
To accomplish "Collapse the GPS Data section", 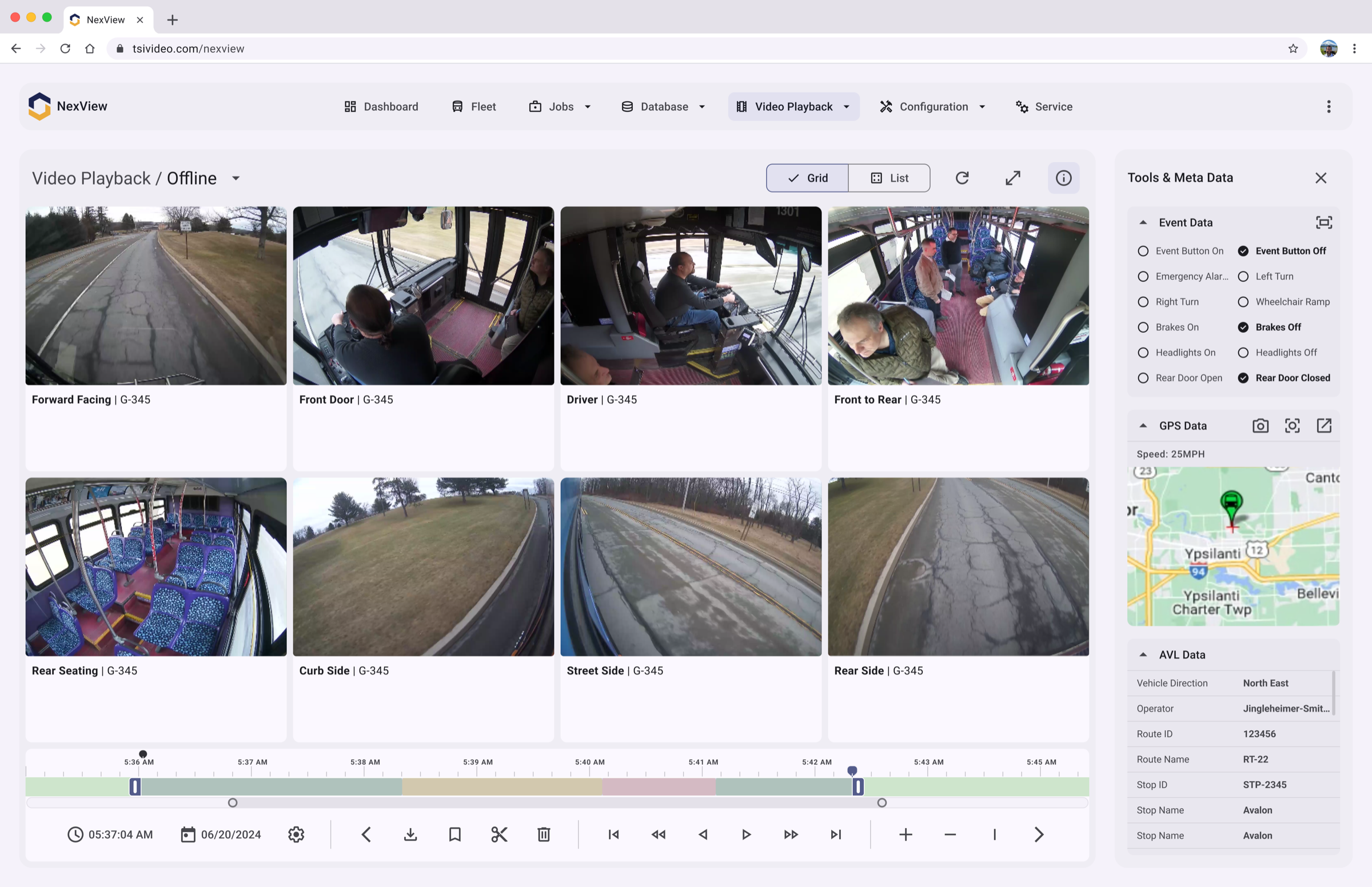I will pos(1143,425).
